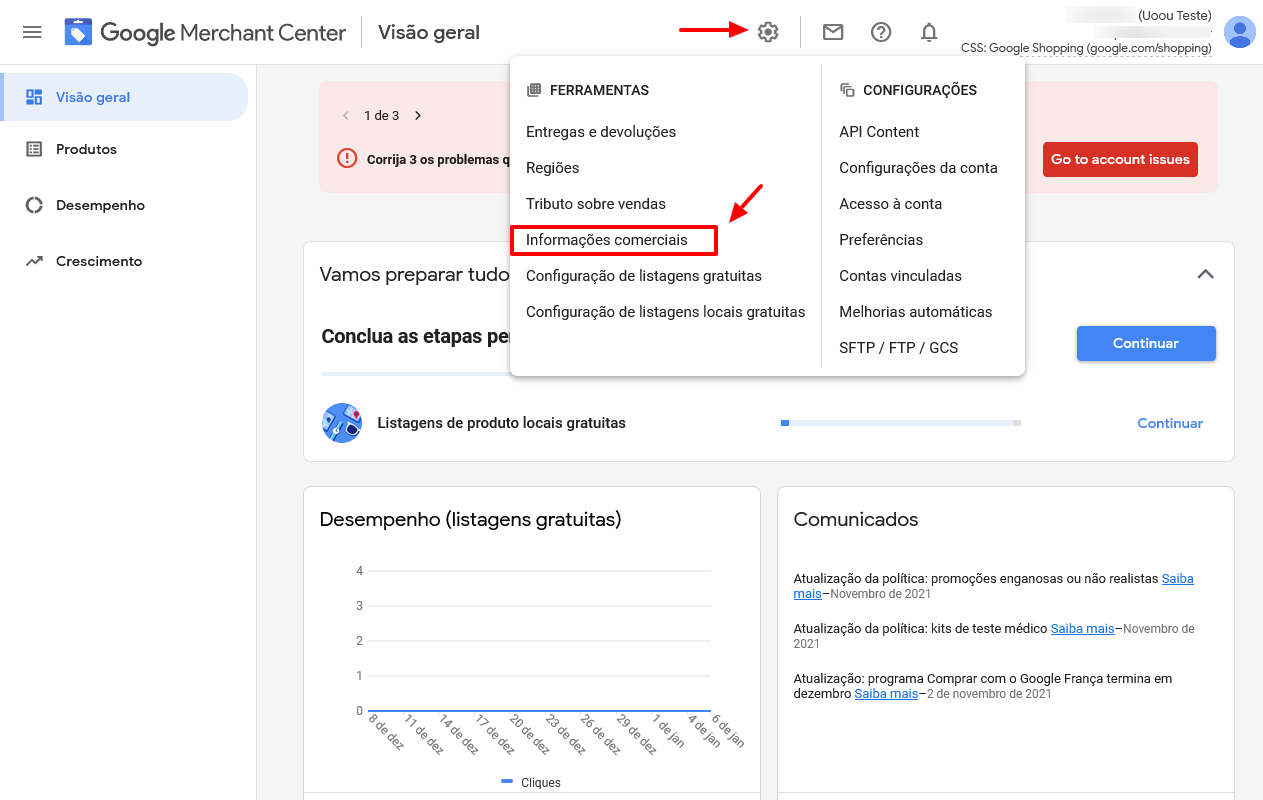Click the local listings progress bar
Screen dimensions: 1263x800
901,423
